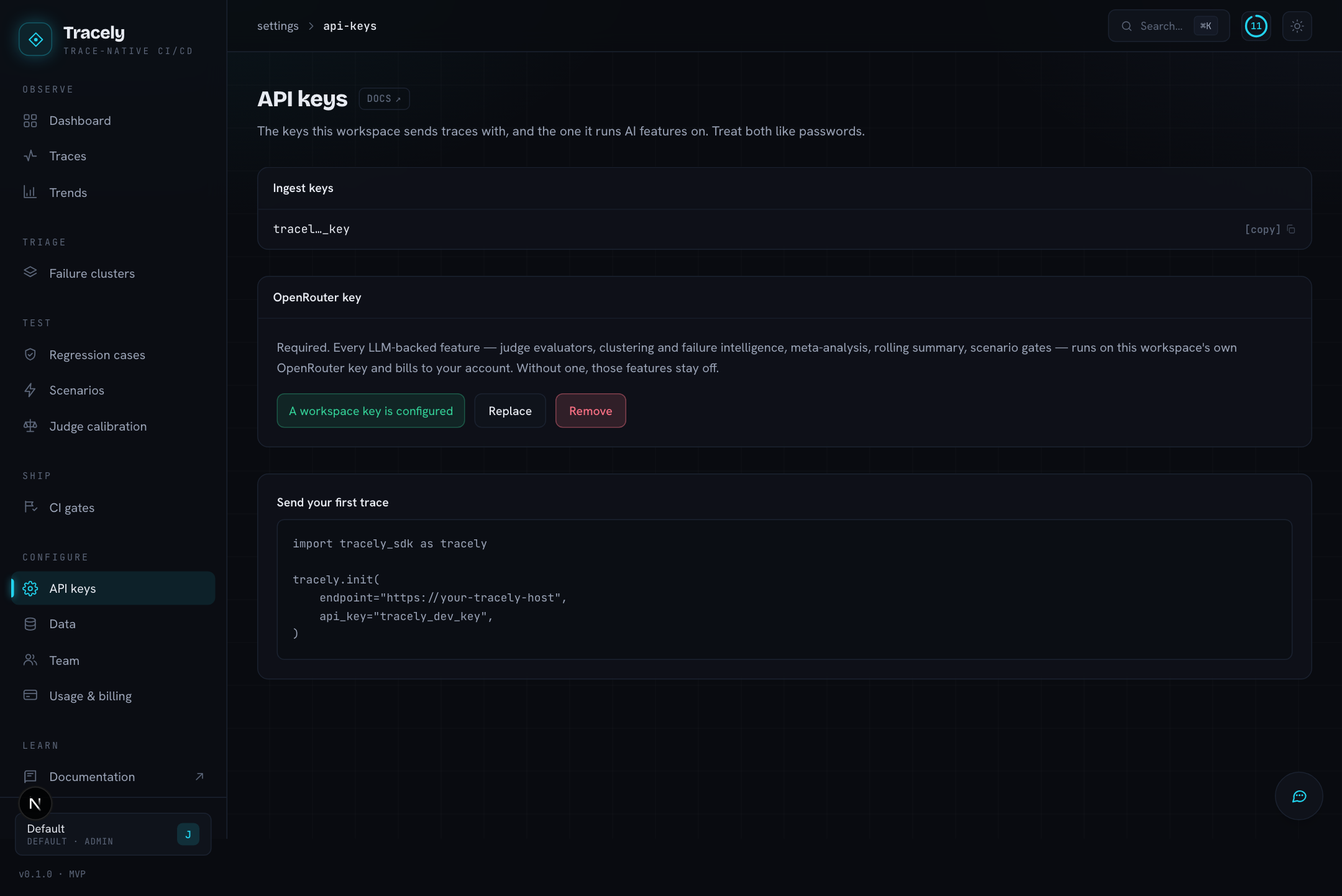Click the Traces pulse icon
Viewport: 1342px width, 896px height.
(30, 156)
